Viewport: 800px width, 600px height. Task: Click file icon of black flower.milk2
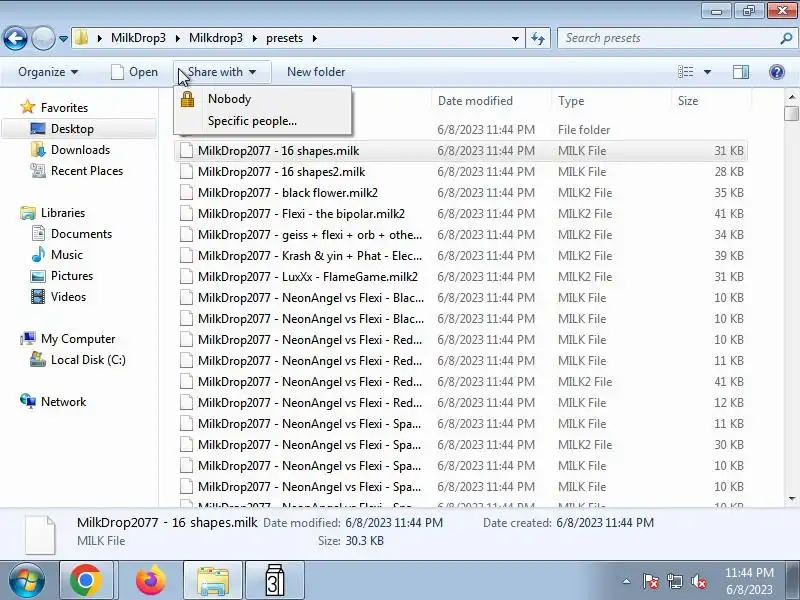coord(186,192)
